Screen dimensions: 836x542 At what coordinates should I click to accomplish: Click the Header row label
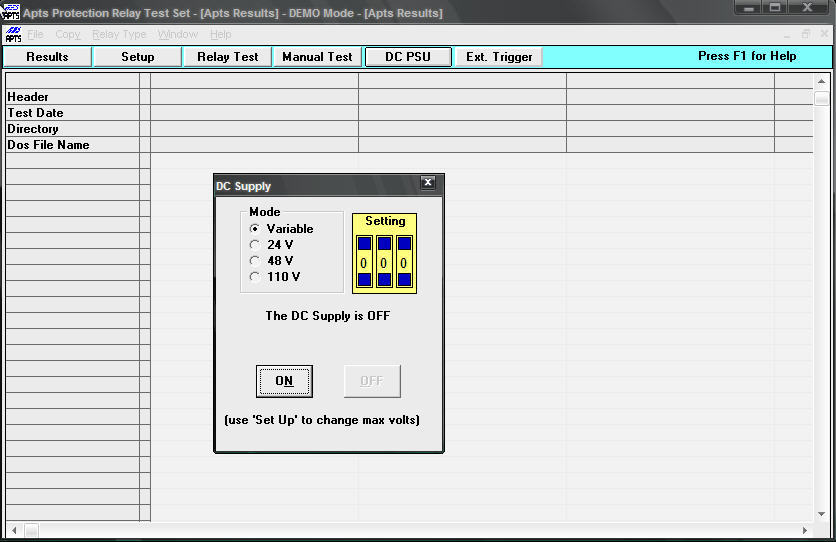73,97
